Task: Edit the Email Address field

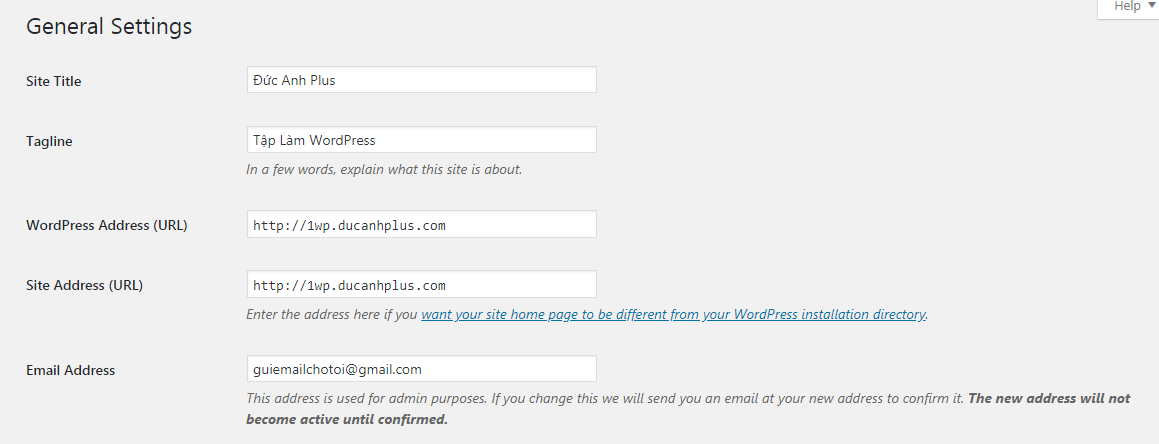Action: point(421,369)
